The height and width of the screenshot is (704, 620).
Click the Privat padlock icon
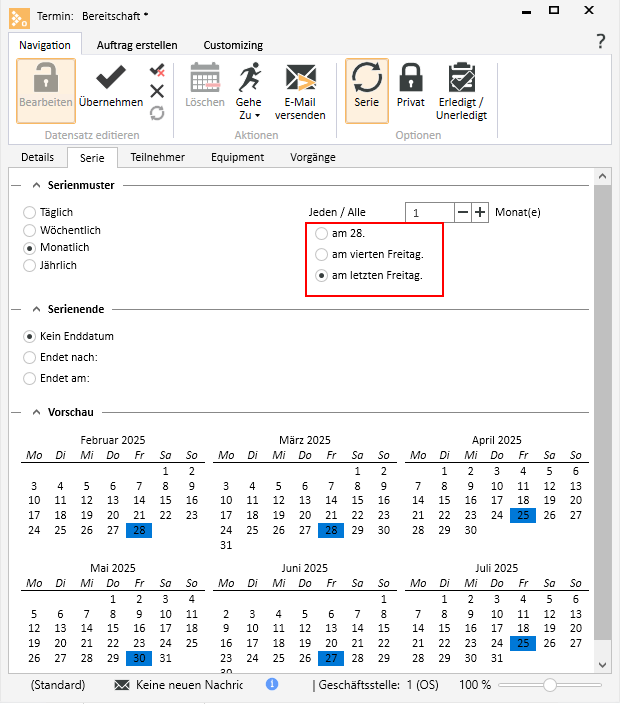411,77
